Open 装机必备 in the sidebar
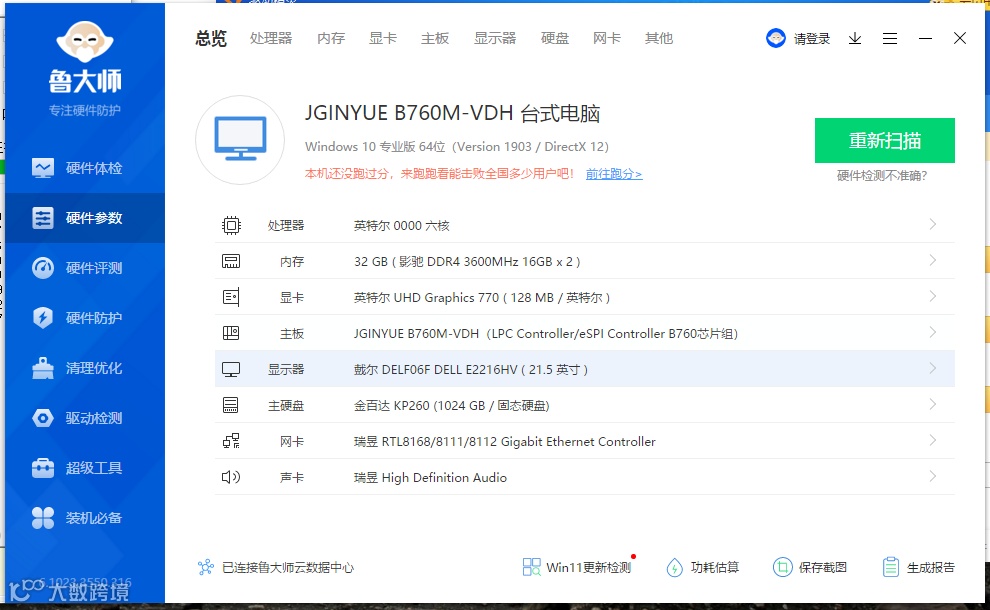This screenshot has height=610, width=990. pos(85,518)
